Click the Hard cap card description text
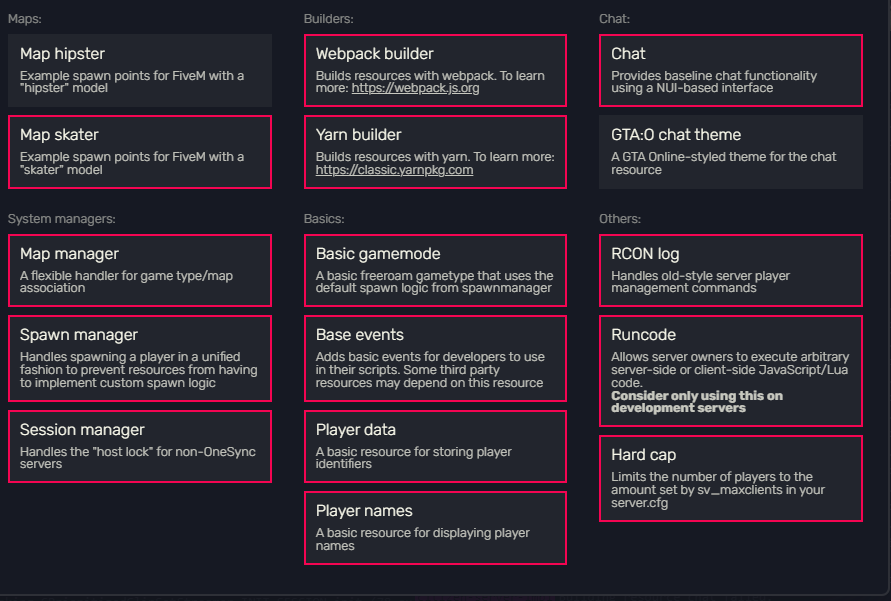This screenshot has width=891, height=601. (x=718, y=490)
